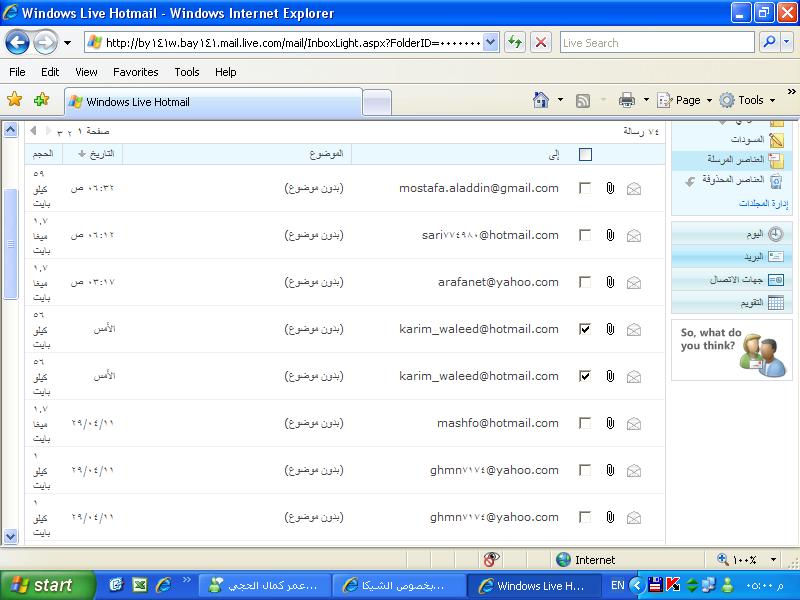
Task: Click the Live Search magnifier button
Action: (x=769, y=42)
